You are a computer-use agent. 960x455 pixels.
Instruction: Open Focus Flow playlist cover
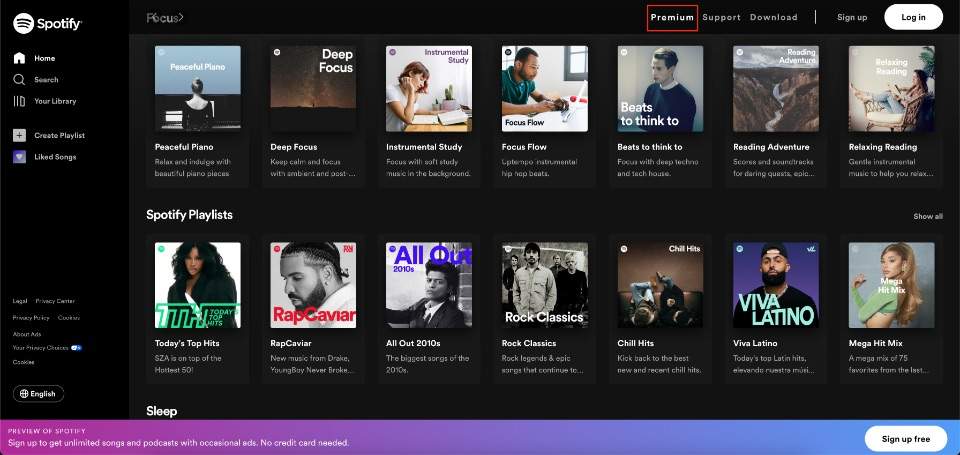coord(545,89)
